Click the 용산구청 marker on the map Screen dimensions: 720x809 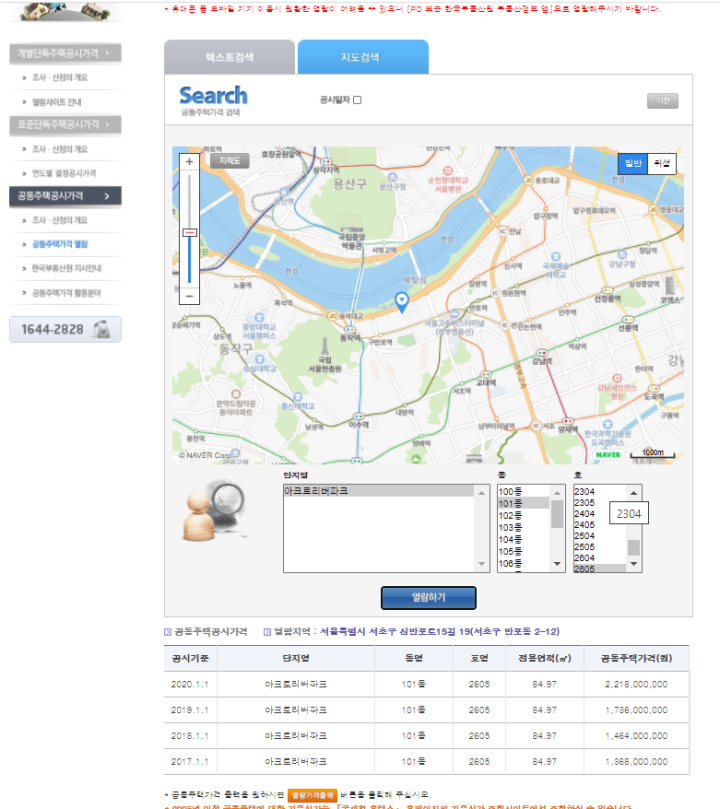392,177
